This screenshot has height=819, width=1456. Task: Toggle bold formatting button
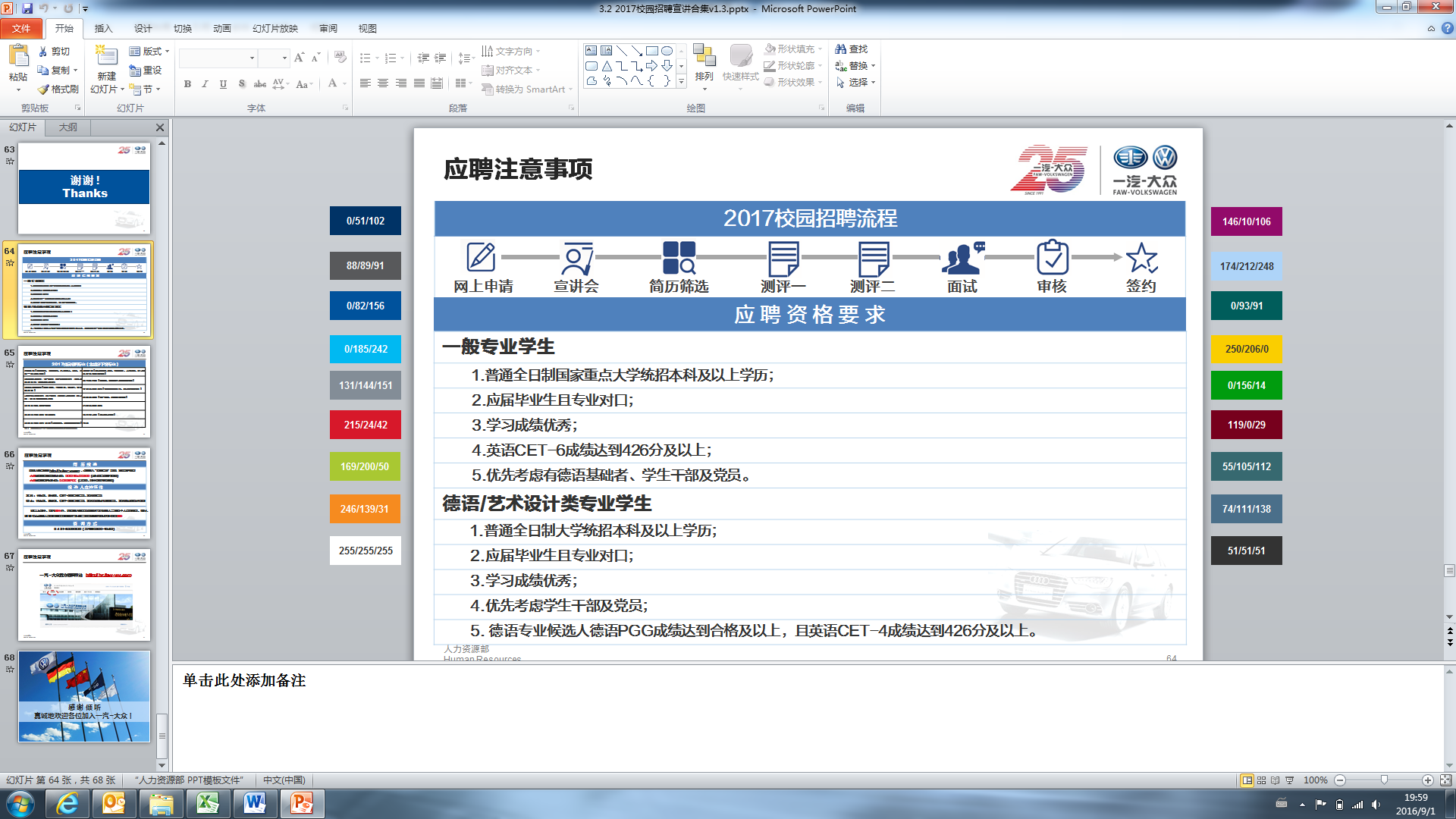click(x=187, y=84)
